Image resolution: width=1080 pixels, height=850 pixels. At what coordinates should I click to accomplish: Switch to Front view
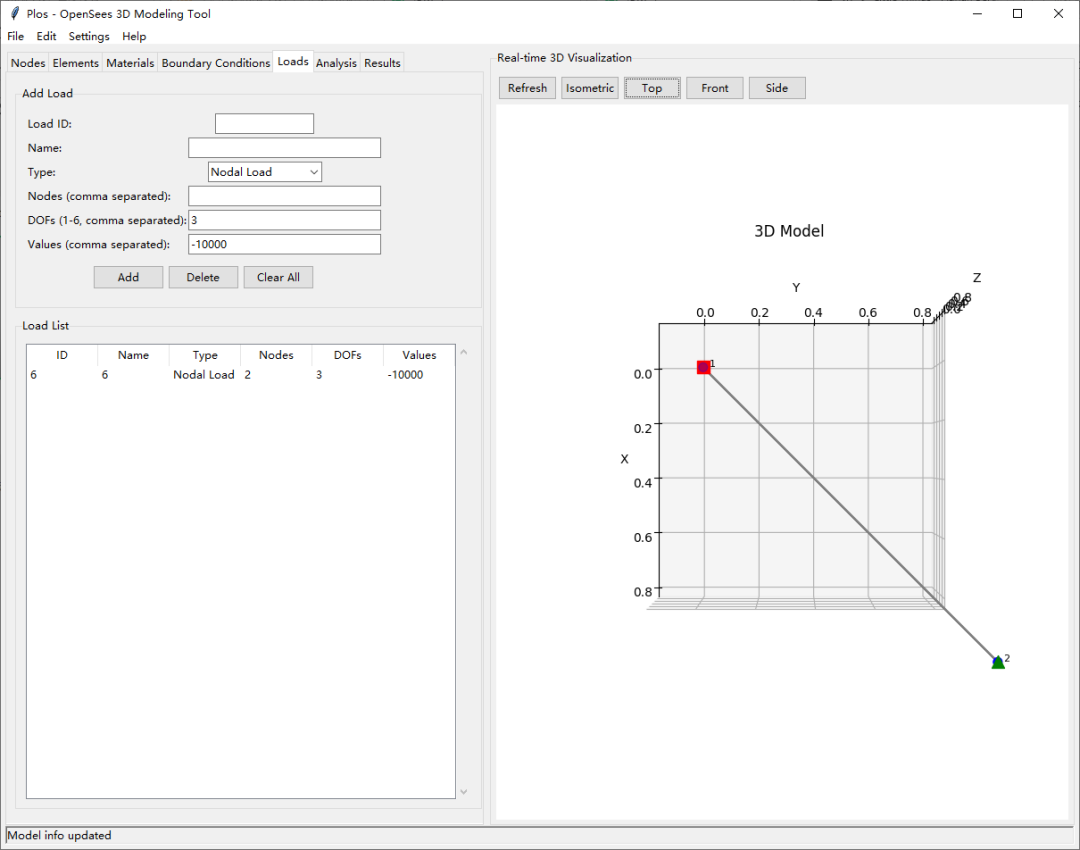(715, 88)
